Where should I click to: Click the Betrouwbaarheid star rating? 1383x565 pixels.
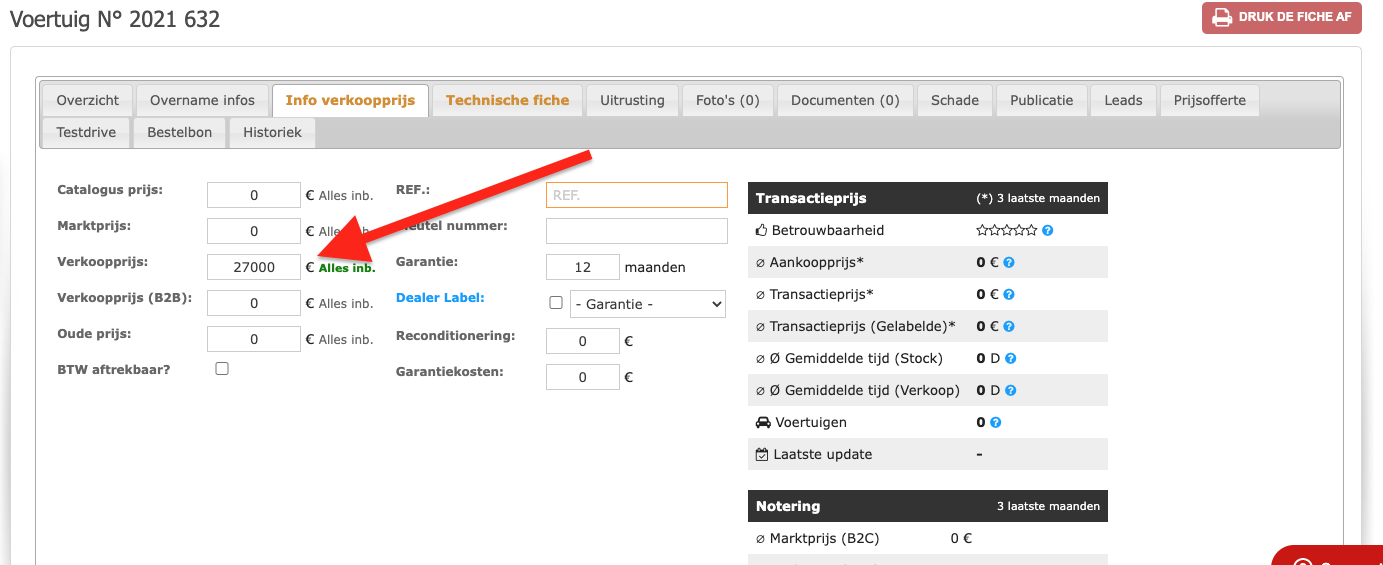pyautogui.click(x=1007, y=230)
